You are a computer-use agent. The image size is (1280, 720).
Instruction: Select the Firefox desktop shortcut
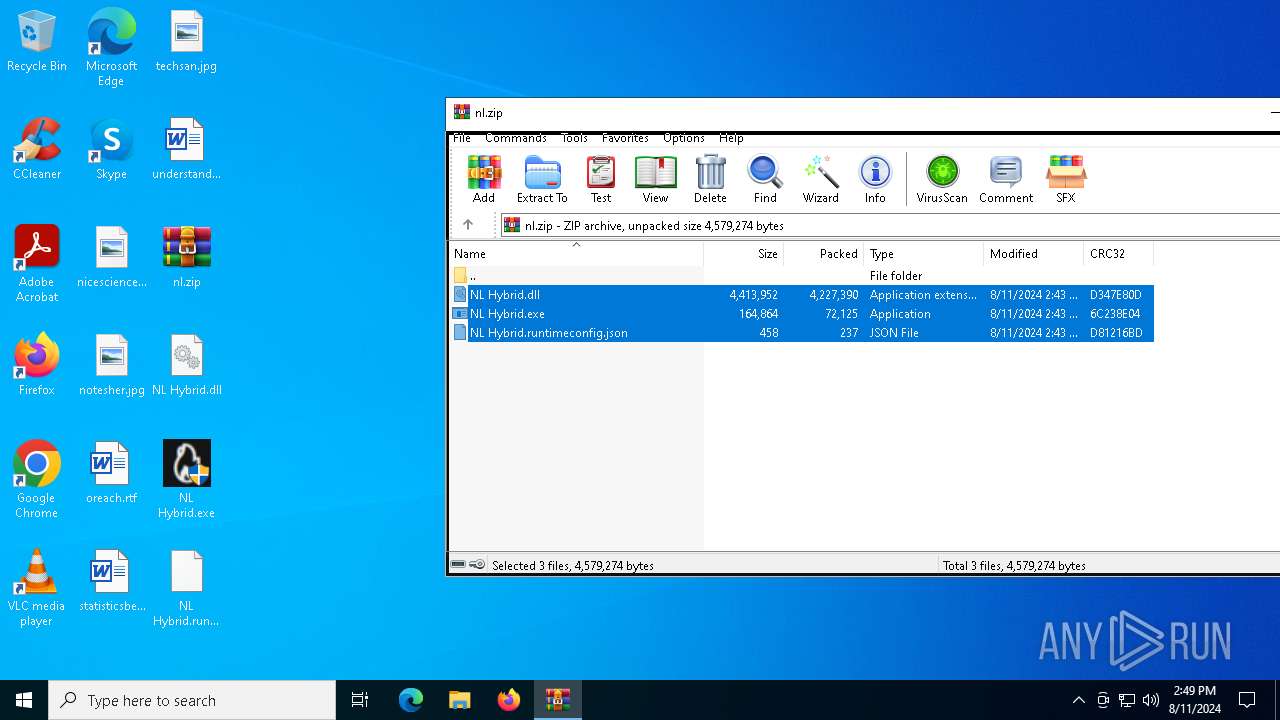[x=37, y=365]
